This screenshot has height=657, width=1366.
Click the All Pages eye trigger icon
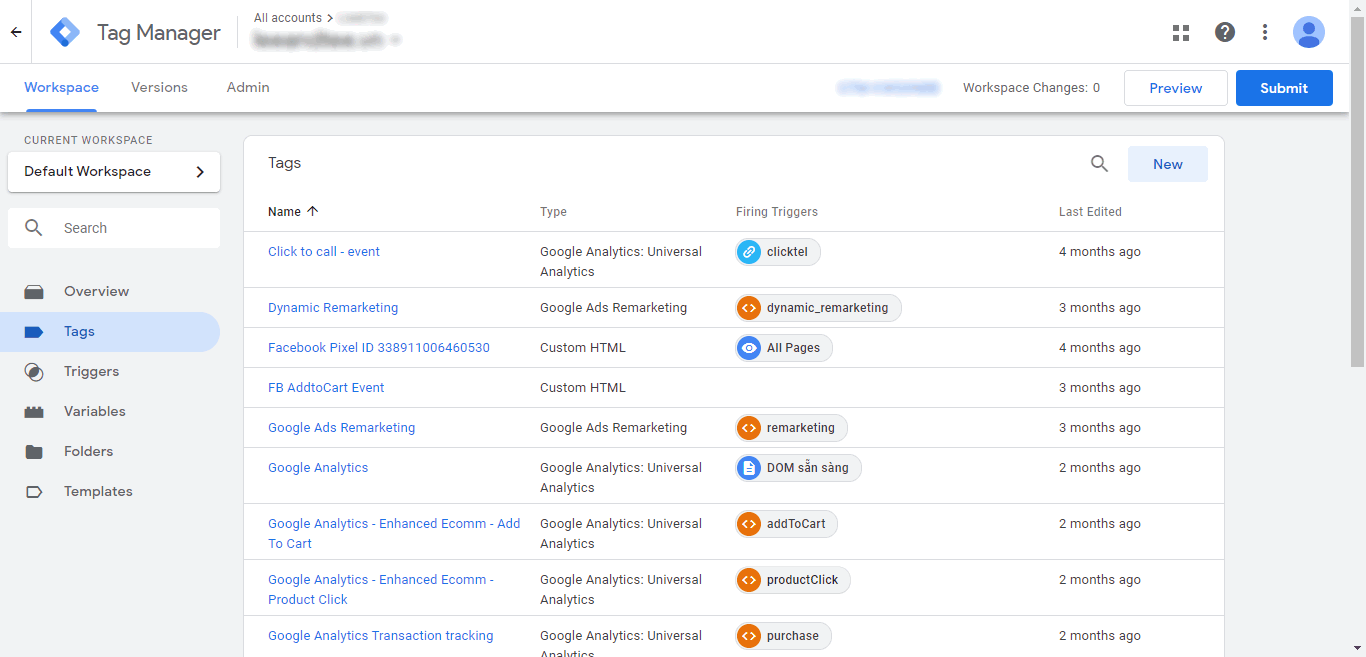coord(749,348)
